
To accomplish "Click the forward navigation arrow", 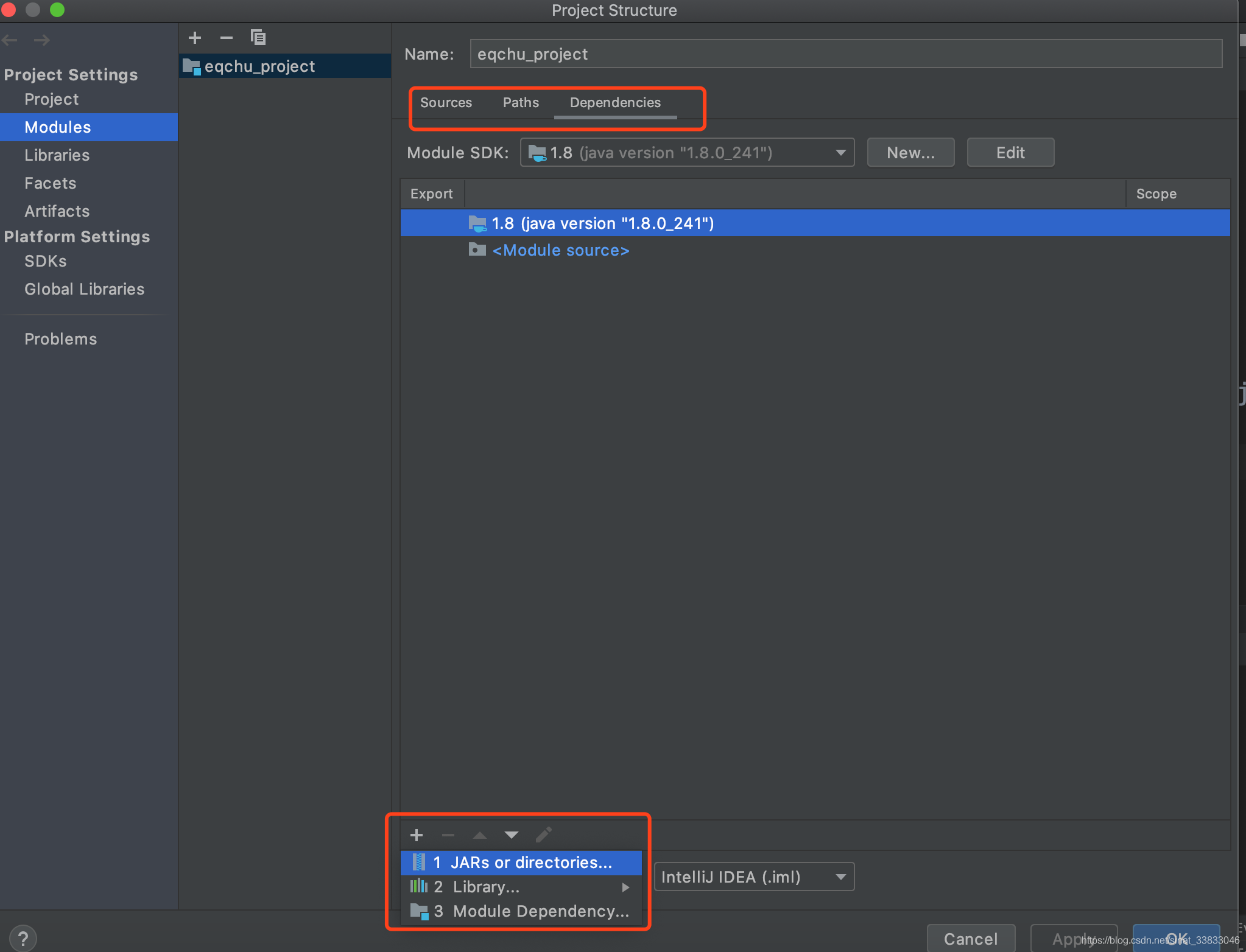I will [42, 40].
